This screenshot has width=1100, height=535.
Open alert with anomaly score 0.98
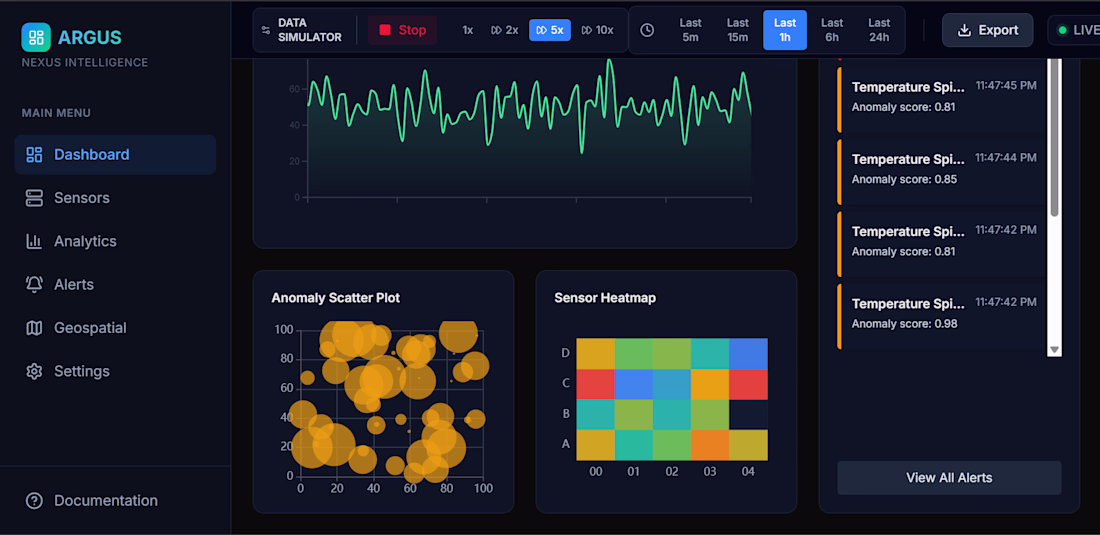(940, 315)
